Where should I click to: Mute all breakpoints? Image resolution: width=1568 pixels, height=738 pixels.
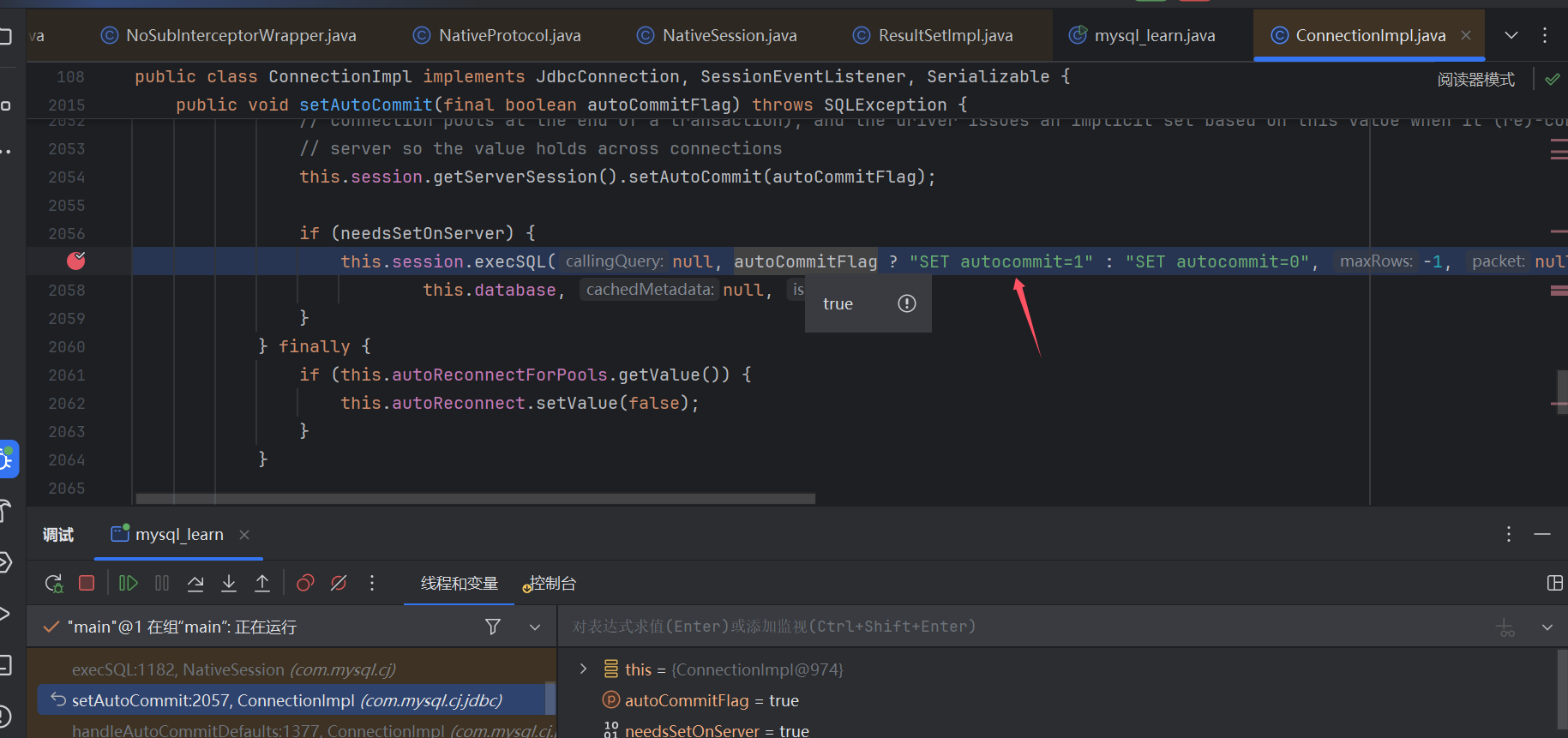click(x=339, y=584)
